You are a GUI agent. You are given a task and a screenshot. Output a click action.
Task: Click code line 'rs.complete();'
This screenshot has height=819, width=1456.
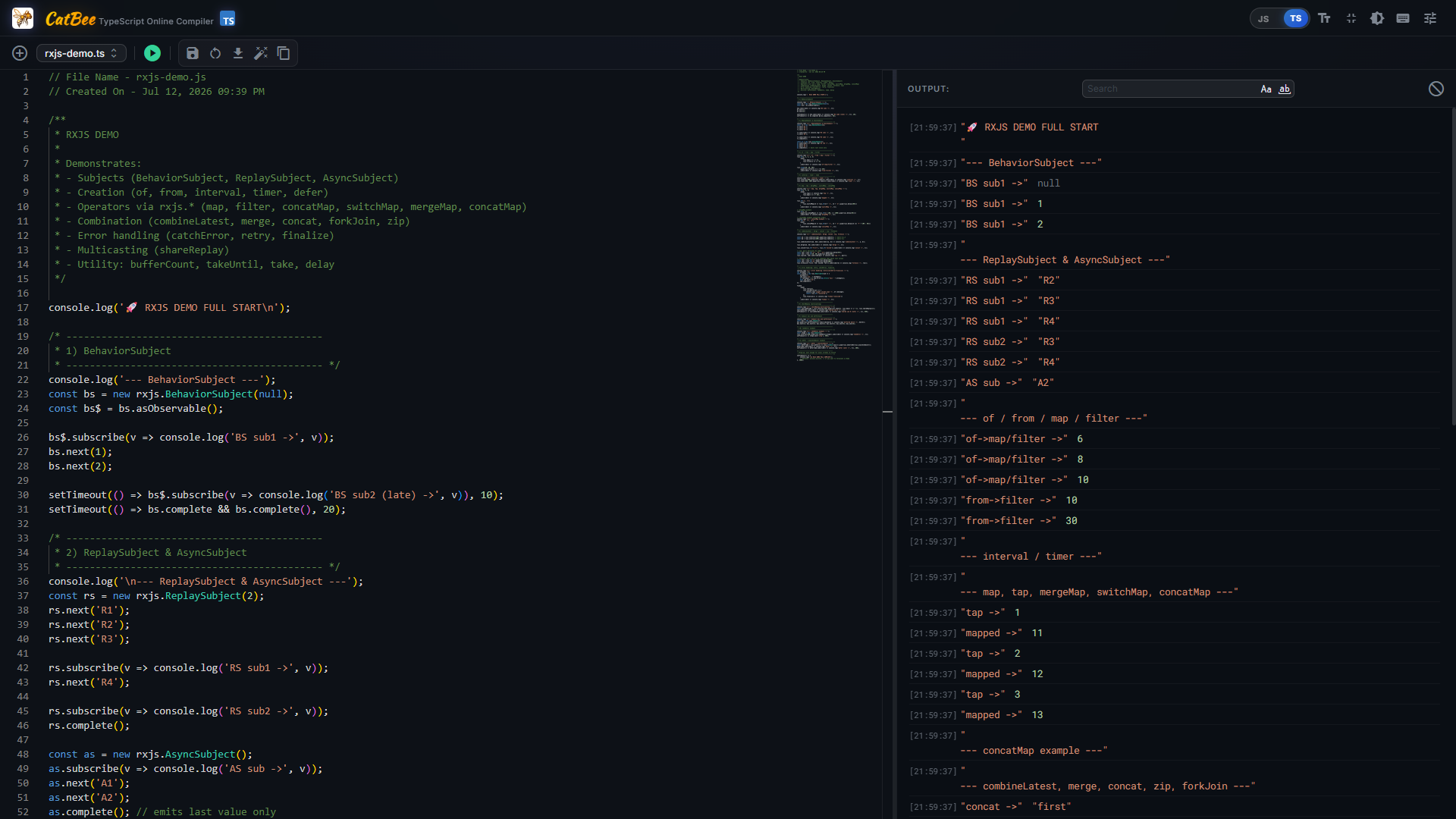click(89, 726)
